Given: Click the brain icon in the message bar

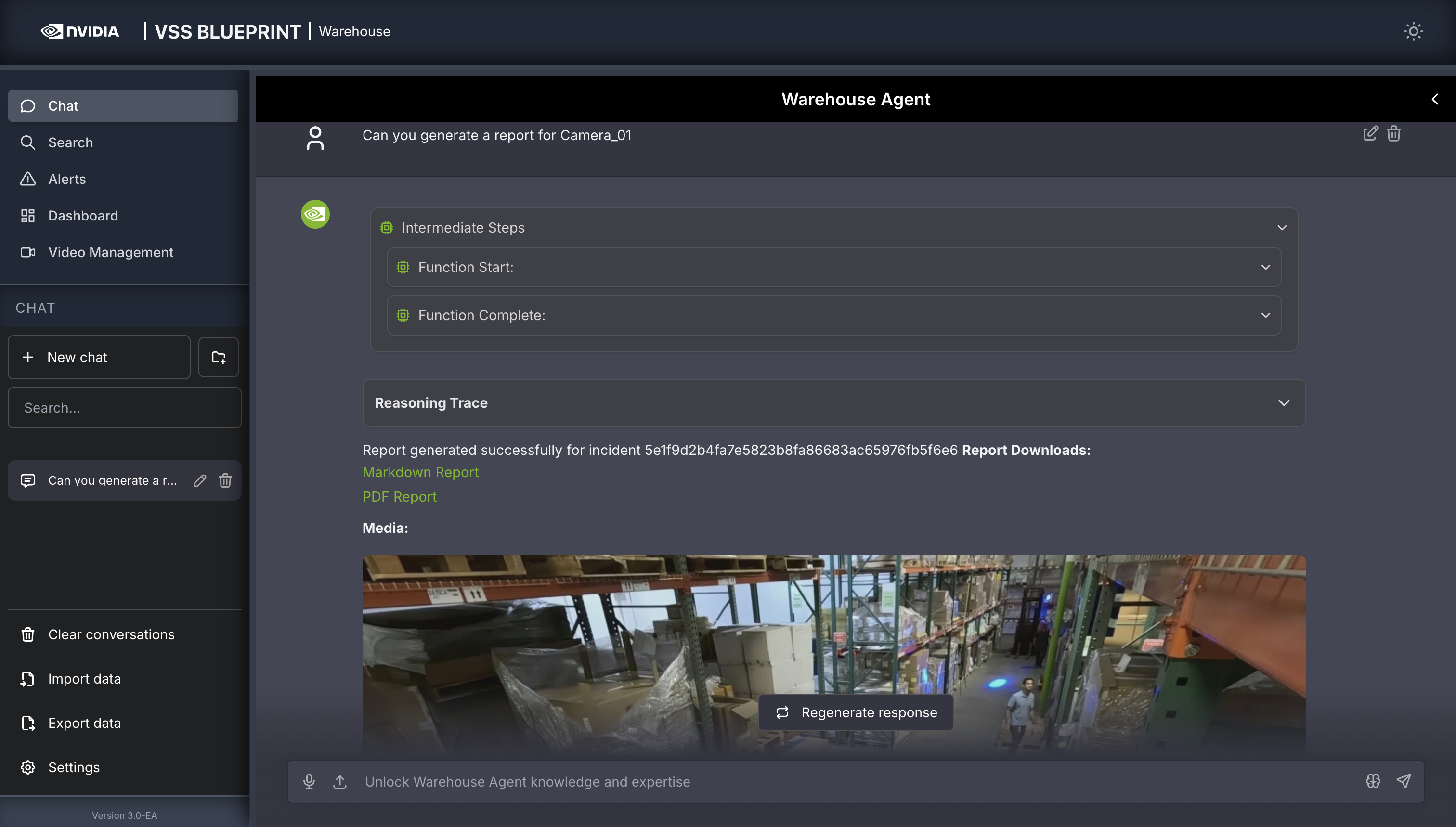Looking at the screenshot, I should click(x=1374, y=781).
